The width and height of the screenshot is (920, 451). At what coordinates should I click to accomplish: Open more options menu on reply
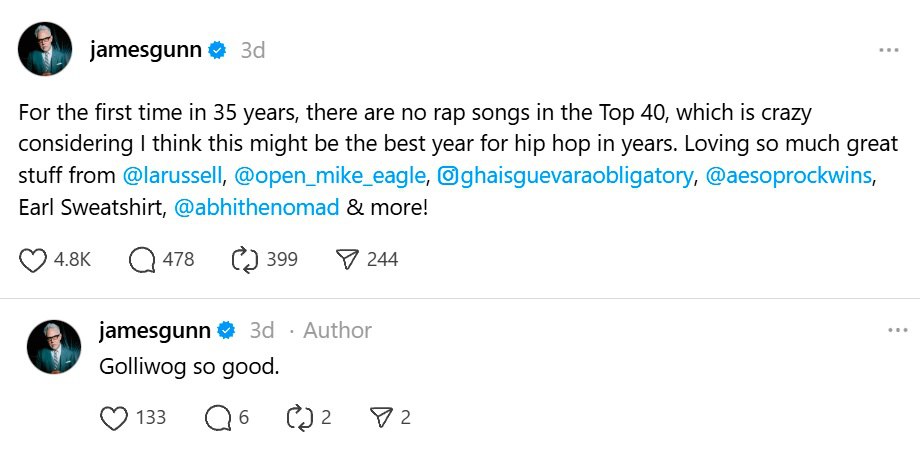pos(897,330)
